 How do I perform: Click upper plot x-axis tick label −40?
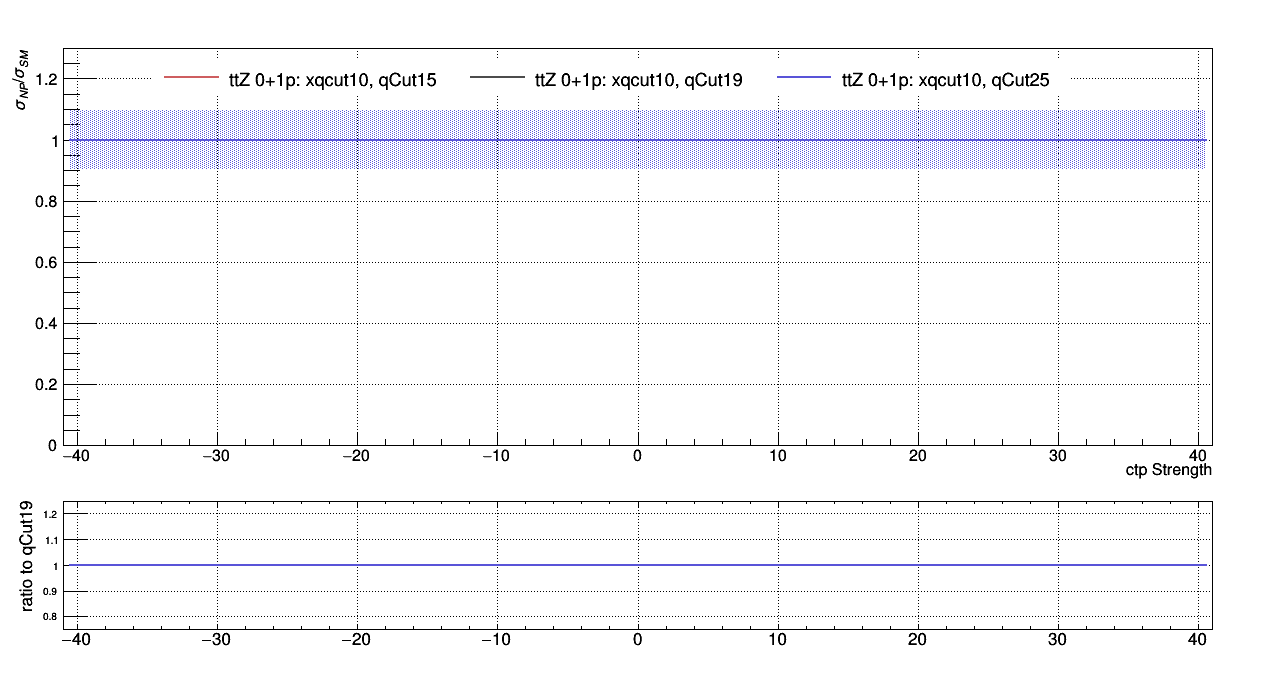[77, 456]
